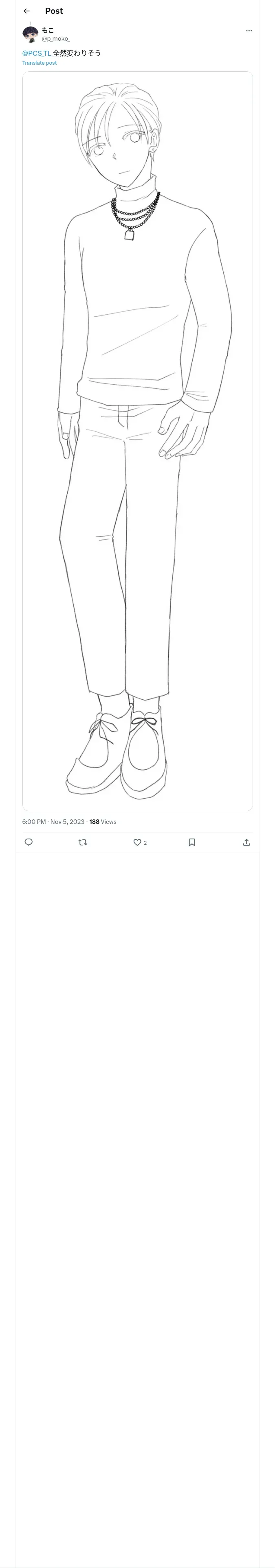Click the like count number 2
275x1568 pixels.
point(145,843)
